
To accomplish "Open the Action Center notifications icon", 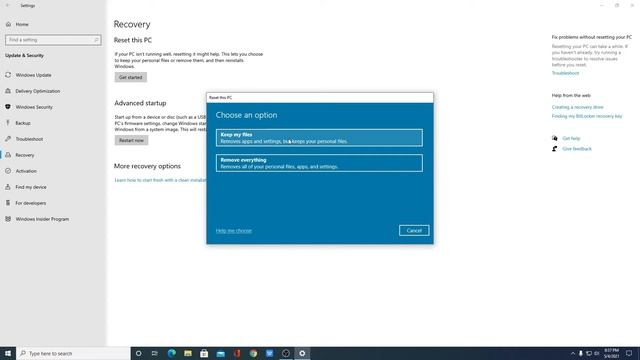I will (x=629, y=353).
